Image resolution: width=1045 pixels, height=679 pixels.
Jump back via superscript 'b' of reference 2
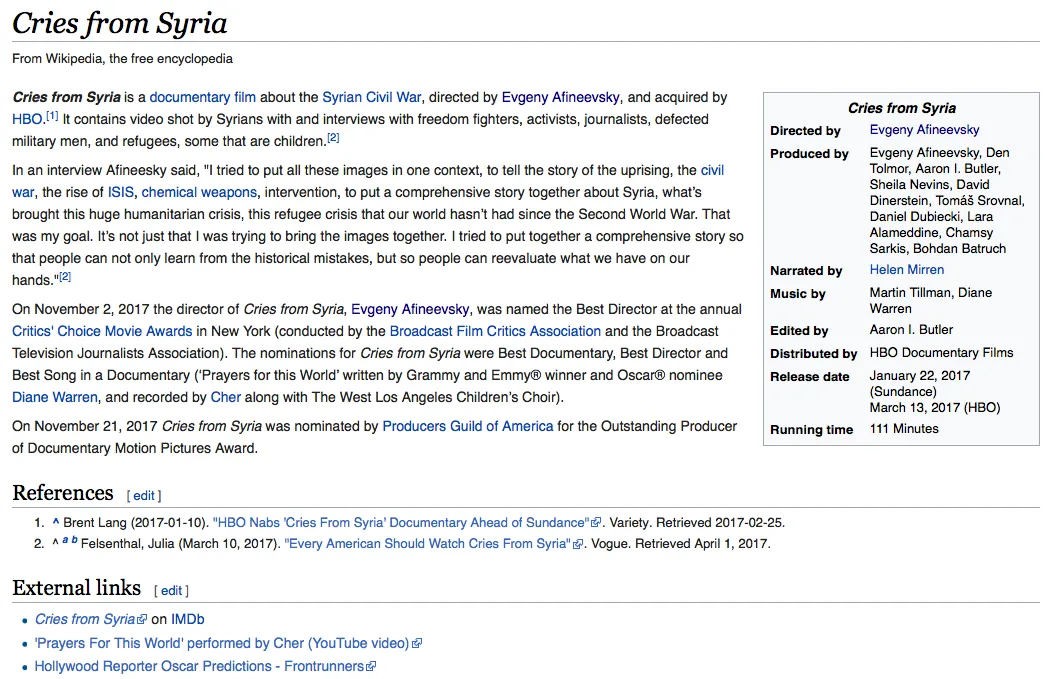pyautogui.click(x=74, y=540)
